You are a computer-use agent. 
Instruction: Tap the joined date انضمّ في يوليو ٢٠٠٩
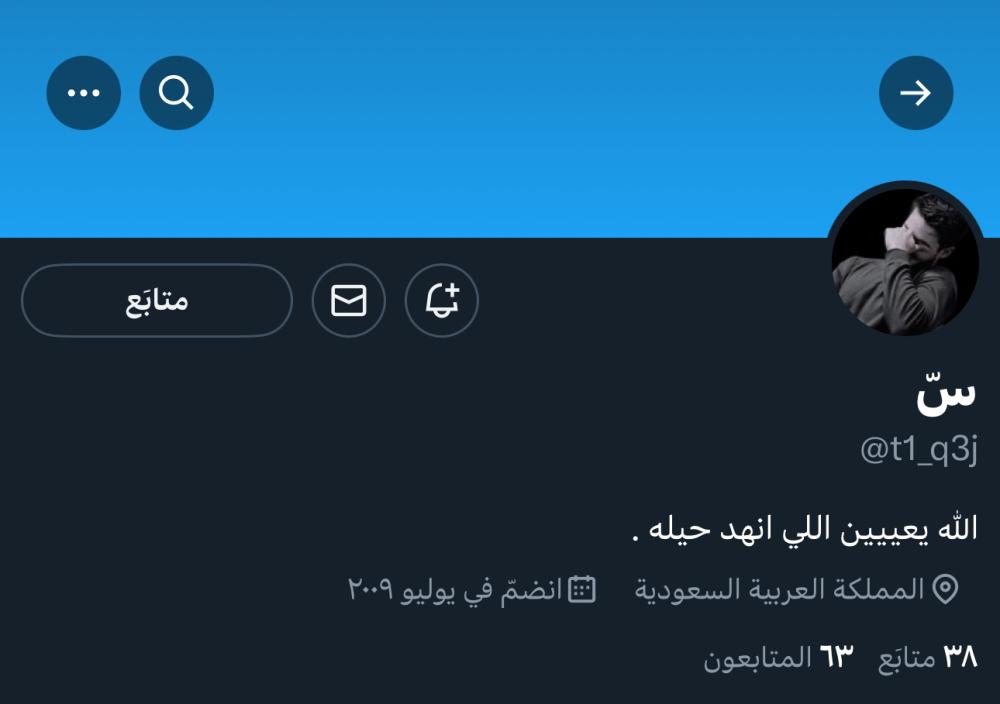455,589
